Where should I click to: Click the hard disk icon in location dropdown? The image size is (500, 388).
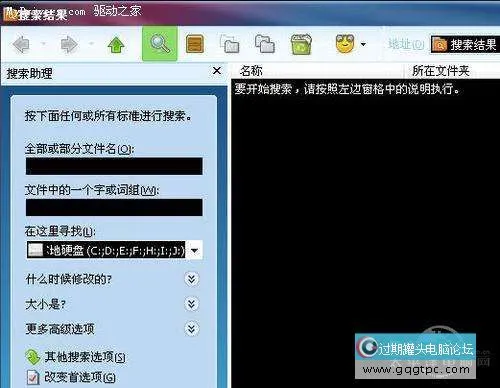(35, 250)
